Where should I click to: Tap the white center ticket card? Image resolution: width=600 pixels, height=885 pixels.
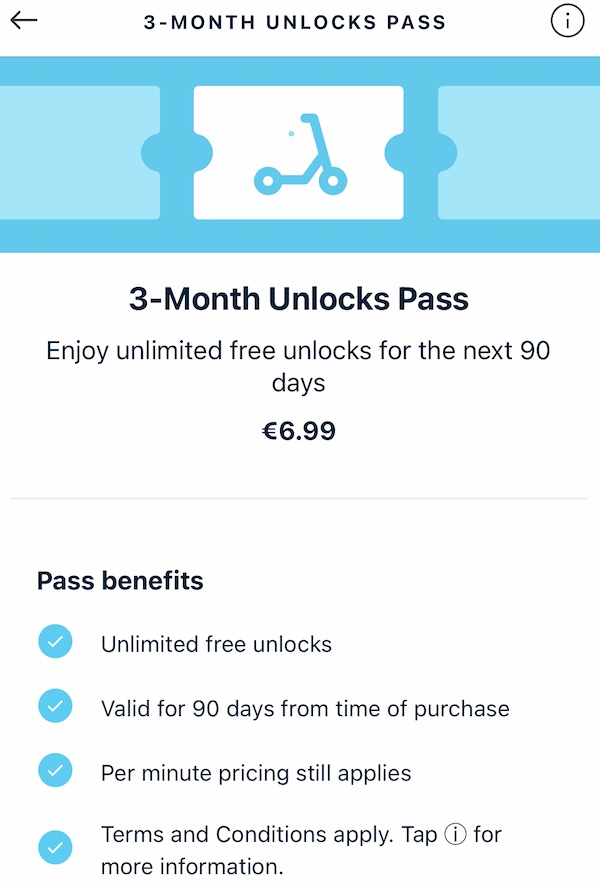coord(299,152)
